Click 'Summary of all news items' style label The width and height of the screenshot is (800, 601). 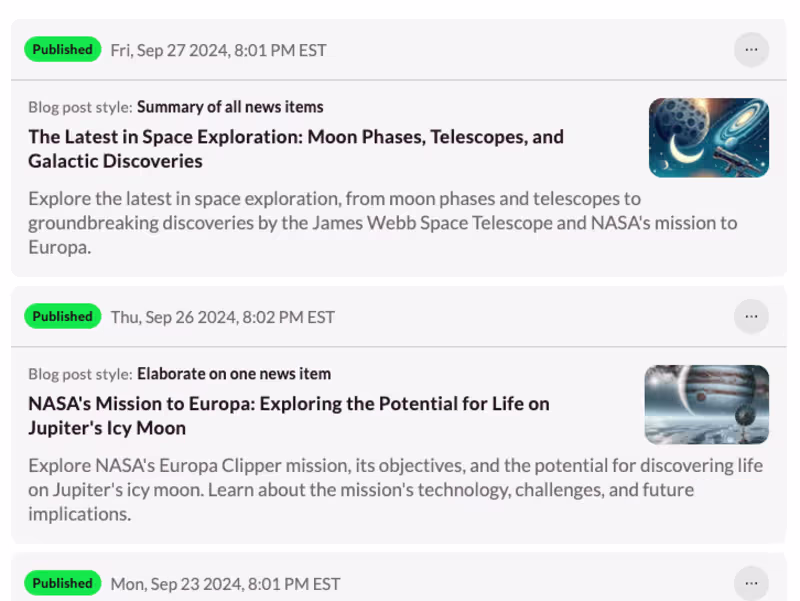230,107
